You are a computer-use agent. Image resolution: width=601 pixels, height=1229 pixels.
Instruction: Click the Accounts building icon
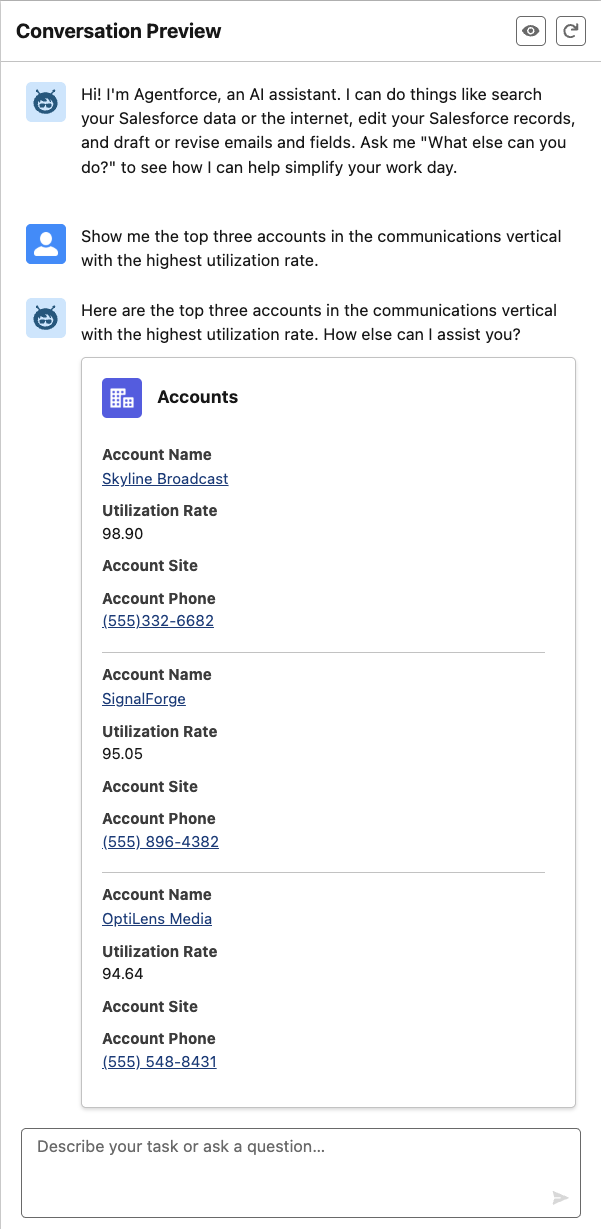tap(122, 397)
